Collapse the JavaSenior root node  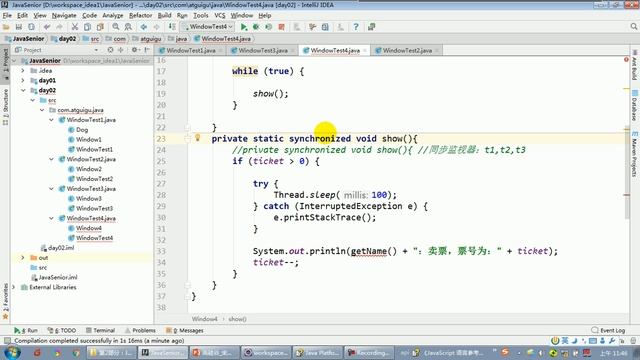14,61
